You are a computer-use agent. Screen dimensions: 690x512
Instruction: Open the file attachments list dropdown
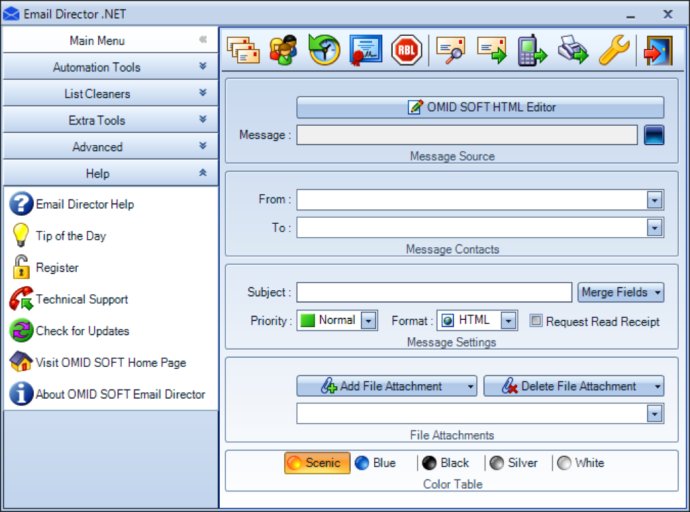(x=655, y=414)
